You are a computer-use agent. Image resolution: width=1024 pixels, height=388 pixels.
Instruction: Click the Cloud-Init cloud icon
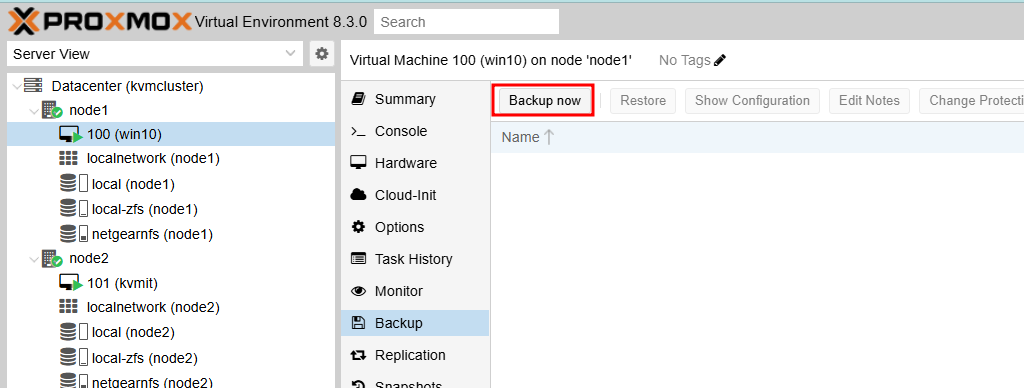point(359,195)
